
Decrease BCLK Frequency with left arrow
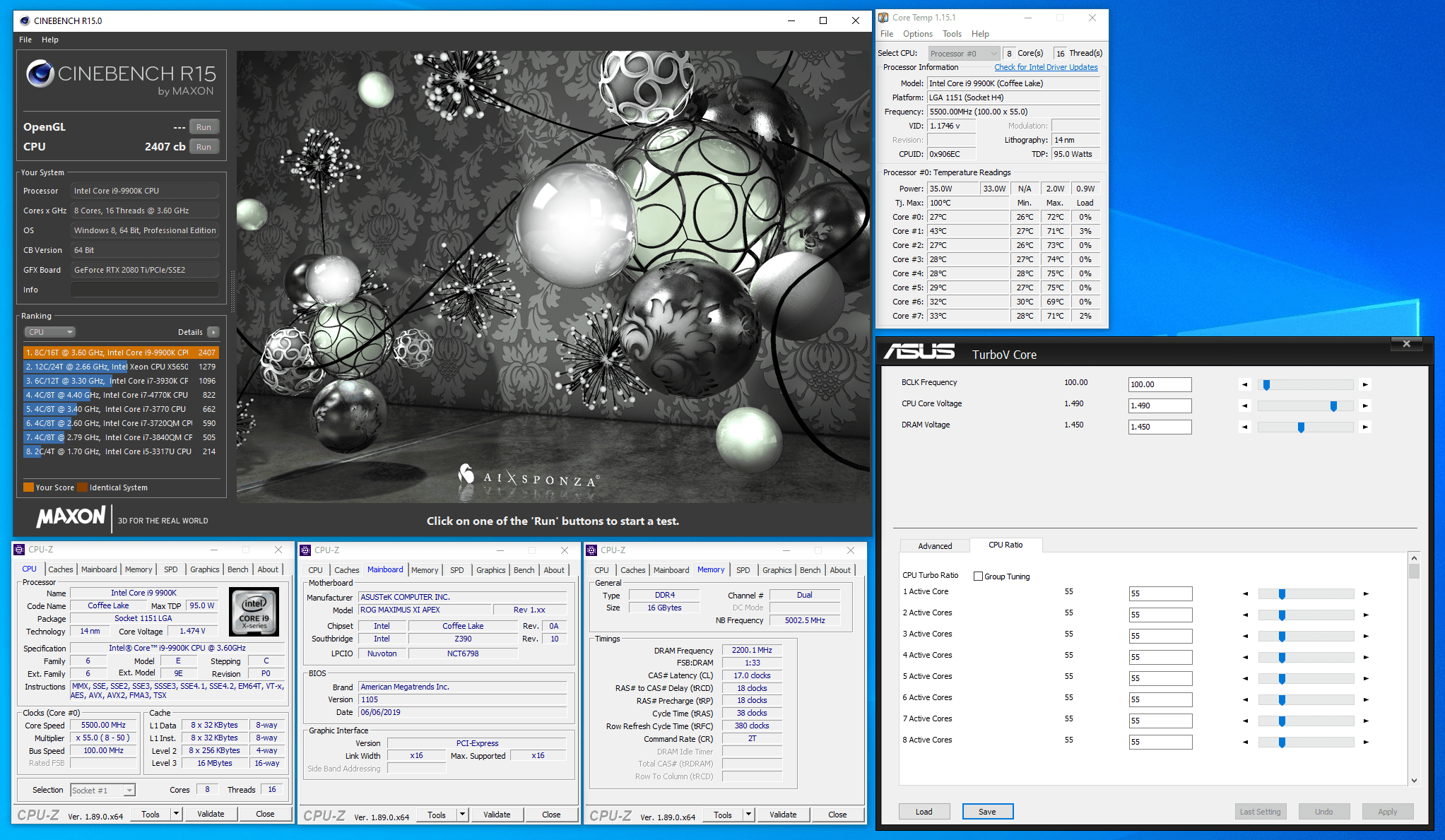[x=1245, y=385]
